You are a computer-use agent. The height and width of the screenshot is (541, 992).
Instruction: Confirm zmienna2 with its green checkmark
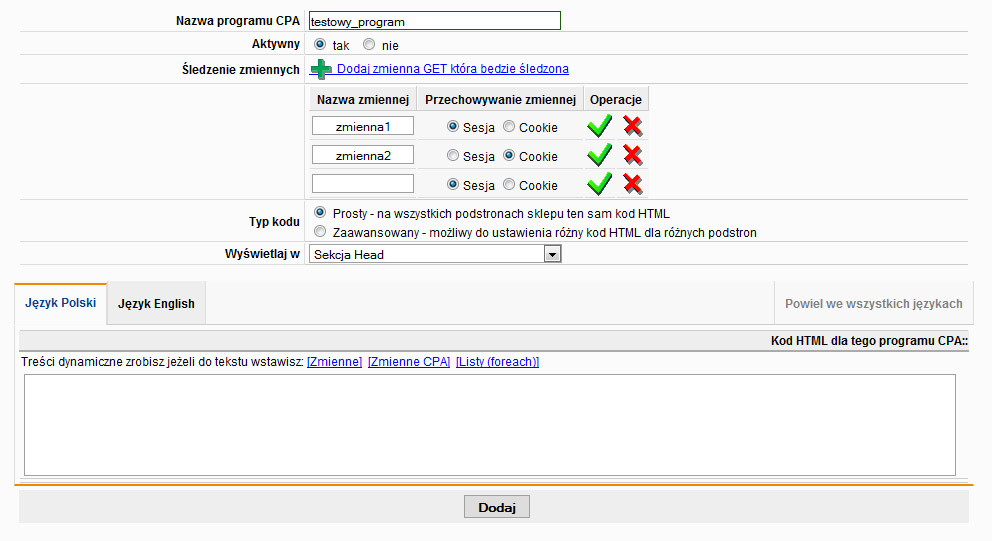point(599,155)
